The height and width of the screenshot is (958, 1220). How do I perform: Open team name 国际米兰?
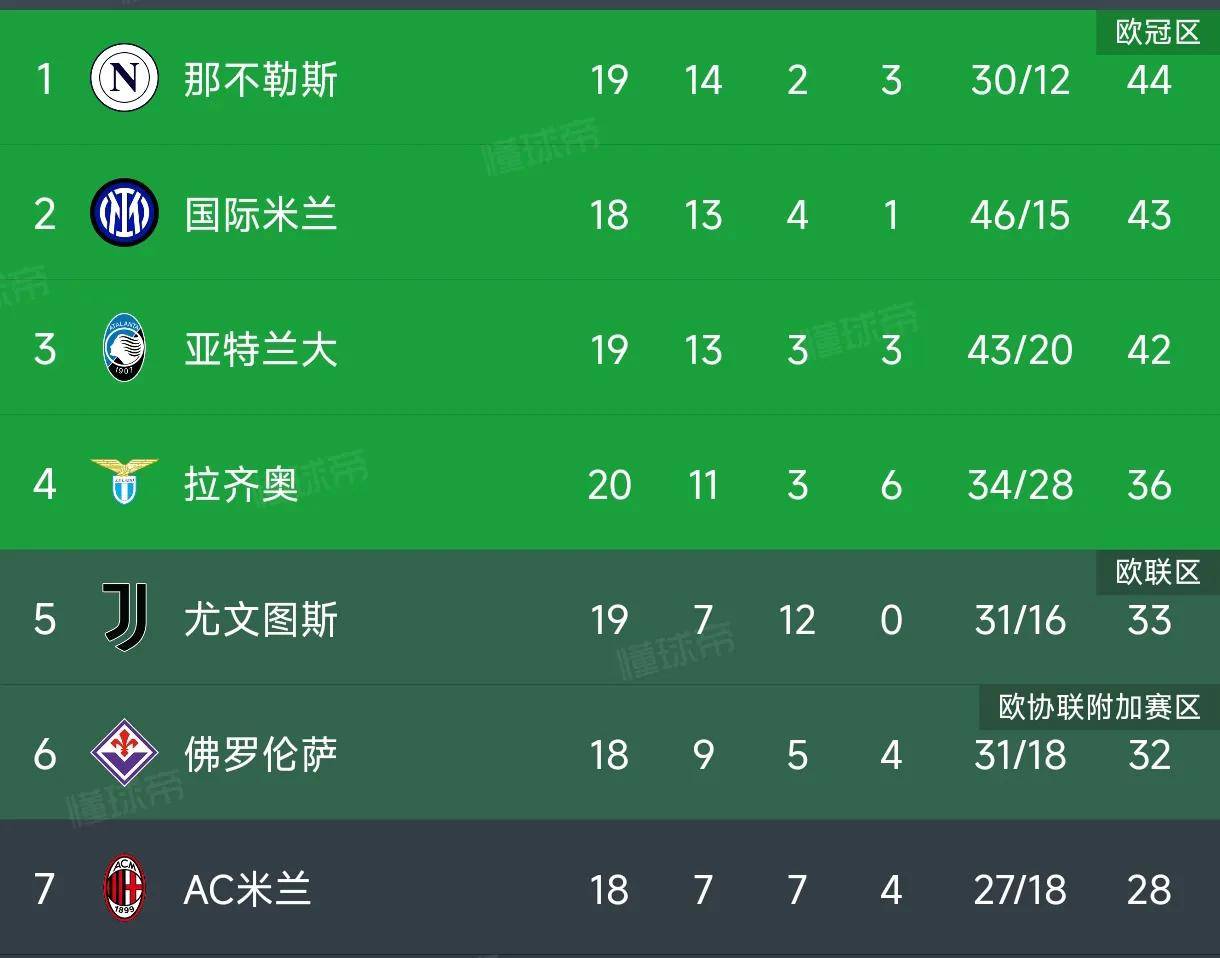261,215
